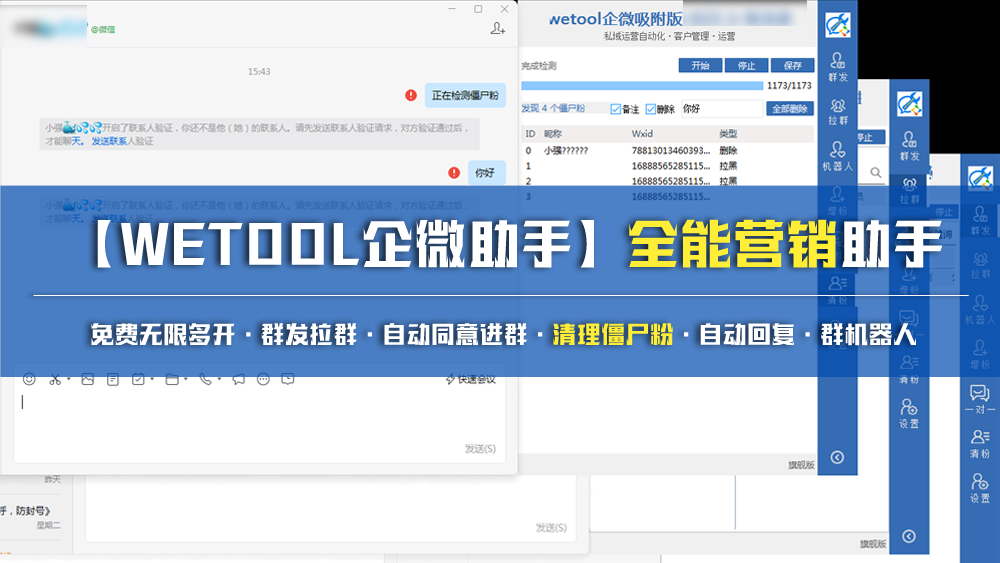
Task: Open the emoji picker in chat toolbar
Action: [x=29, y=380]
